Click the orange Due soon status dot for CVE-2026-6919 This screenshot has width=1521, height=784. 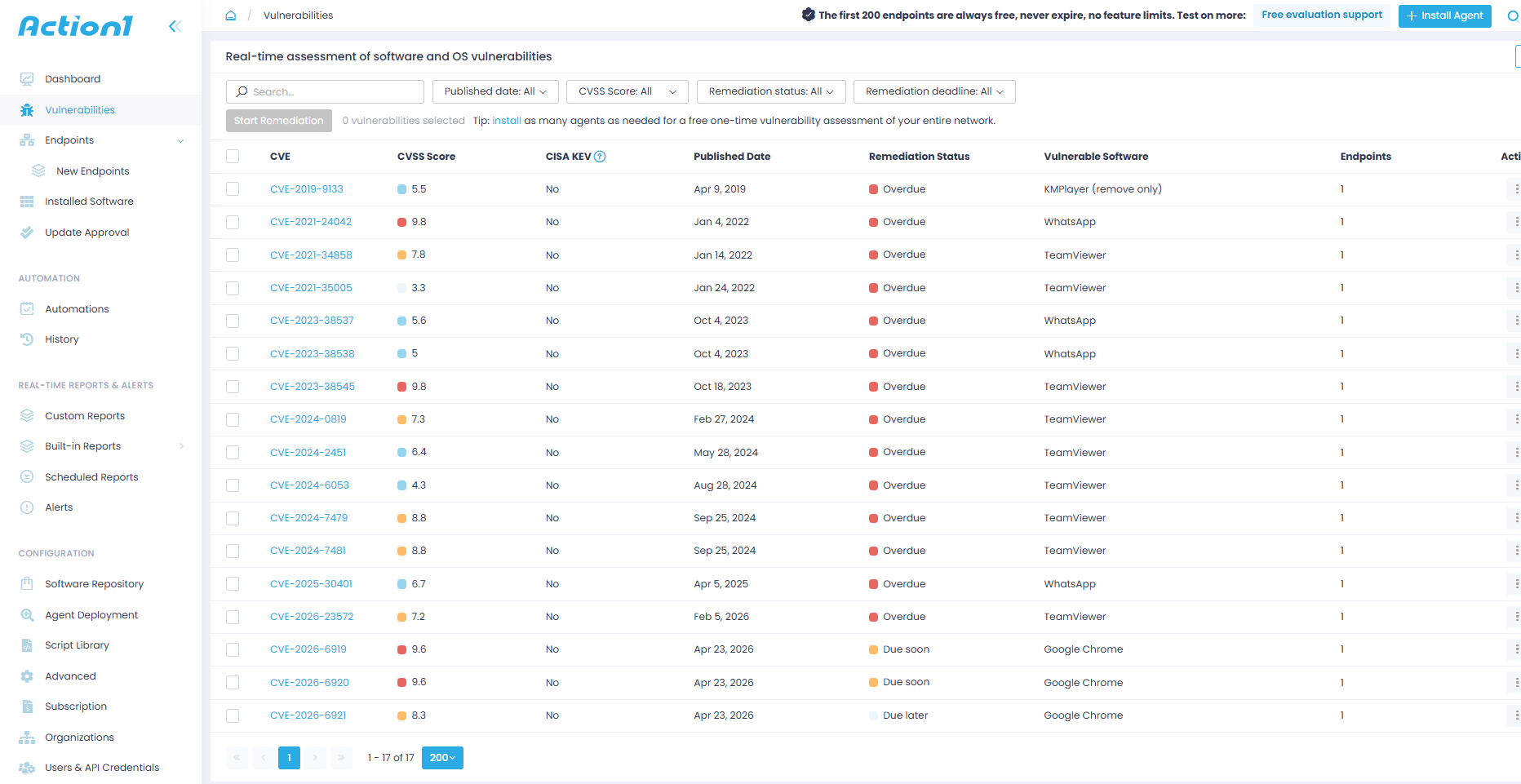coord(873,649)
